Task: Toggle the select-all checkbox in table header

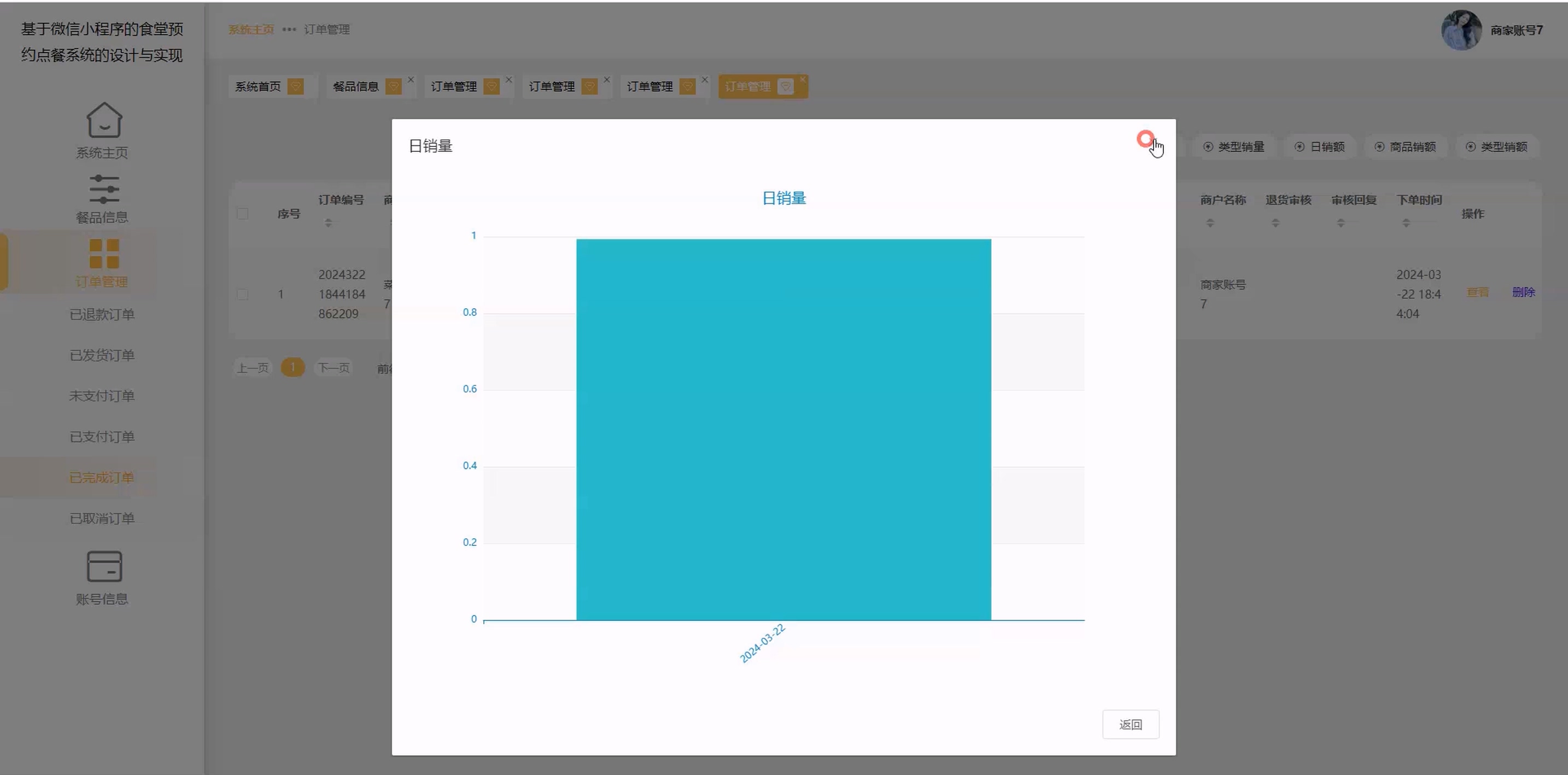Action: pos(242,214)
